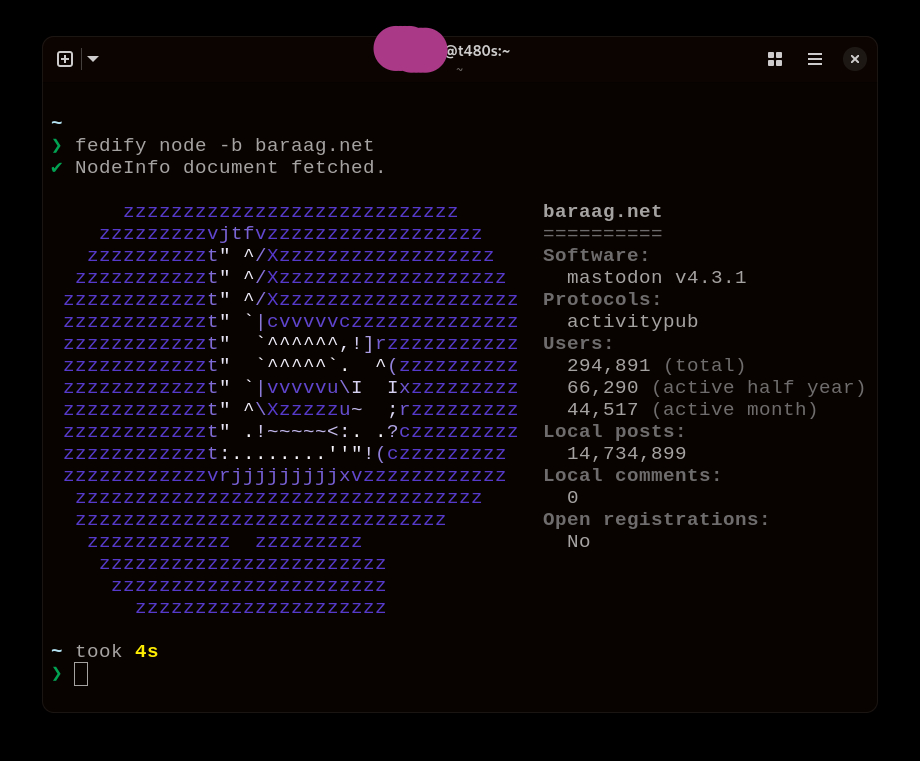920x761 pixels.
Task: Click 'Open registrations:' label
Action: (x=656, y=519)
